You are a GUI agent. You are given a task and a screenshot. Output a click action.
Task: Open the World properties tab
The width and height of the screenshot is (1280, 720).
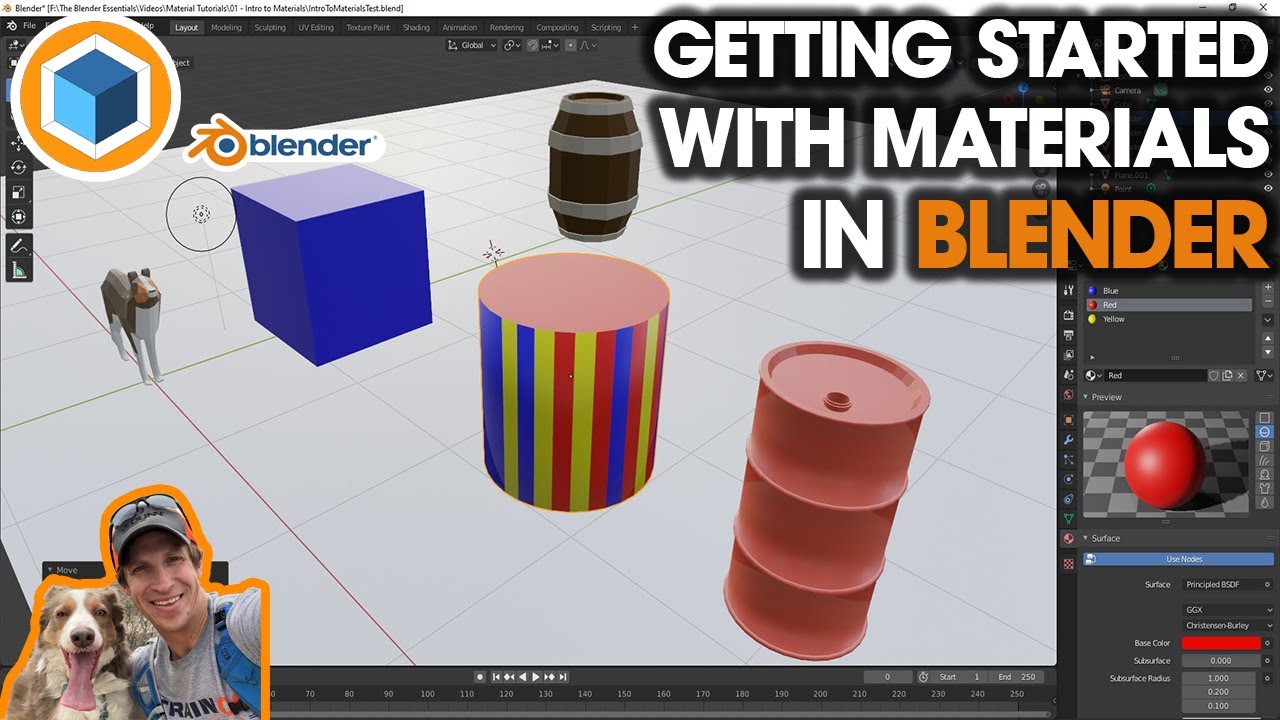1068,394
